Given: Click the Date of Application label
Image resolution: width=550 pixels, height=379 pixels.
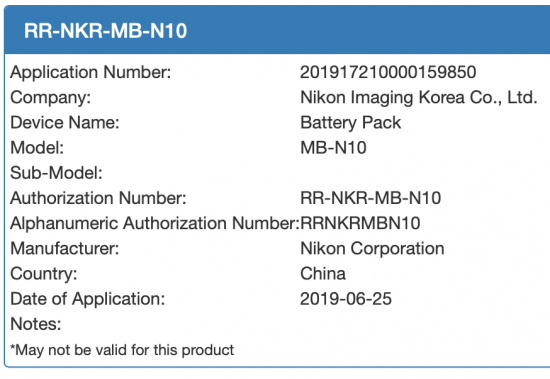Looking at the screenshot, I should coord(87,299).
